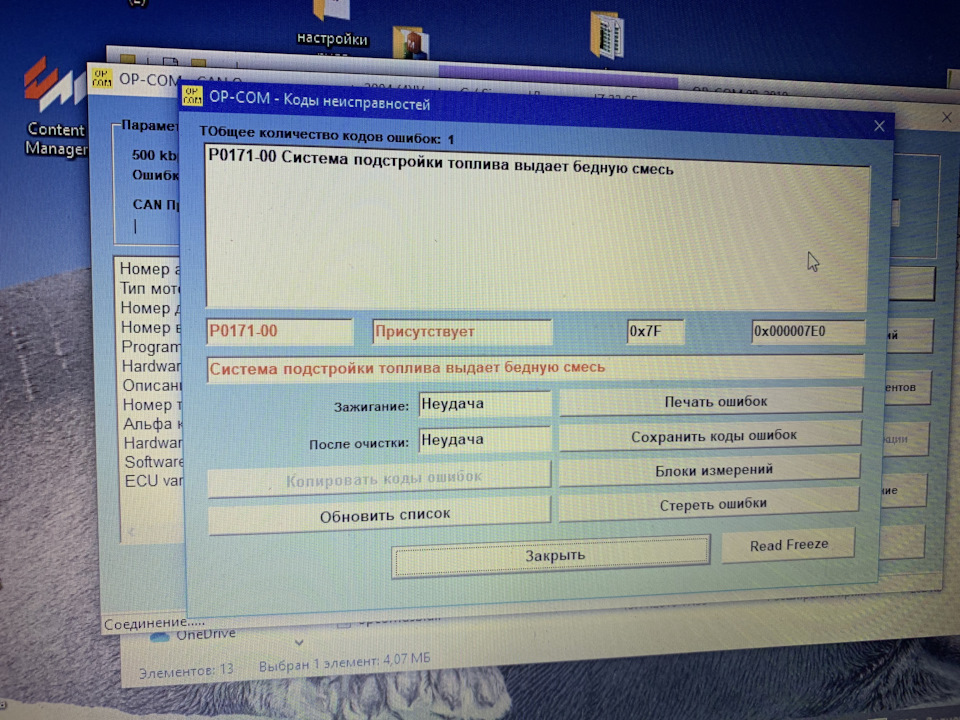Click the После очистки Неудача field
Image resolution: width=960 pixels, height=720 pixels.
484,440
